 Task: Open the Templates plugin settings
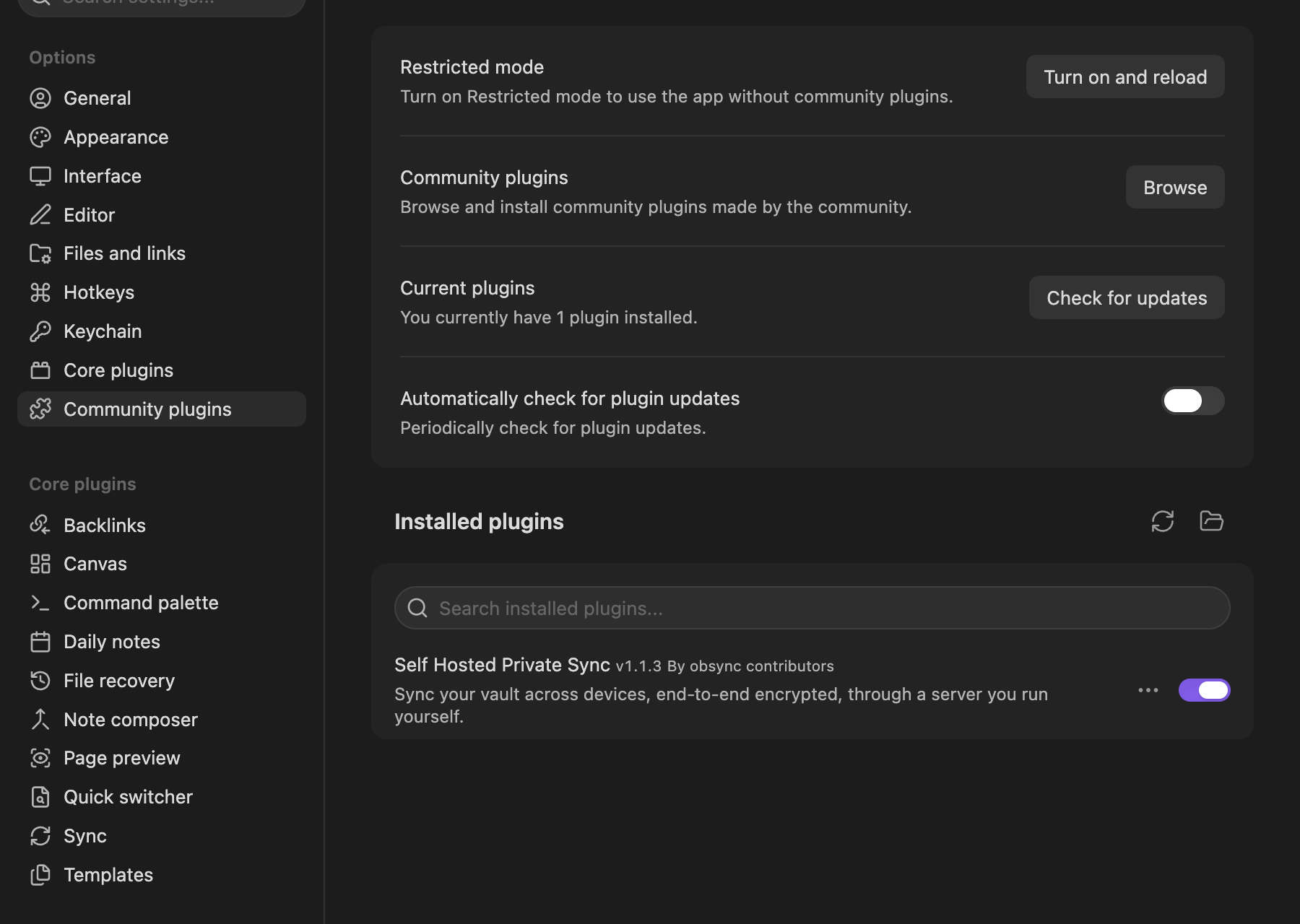(x=162, y=875)
